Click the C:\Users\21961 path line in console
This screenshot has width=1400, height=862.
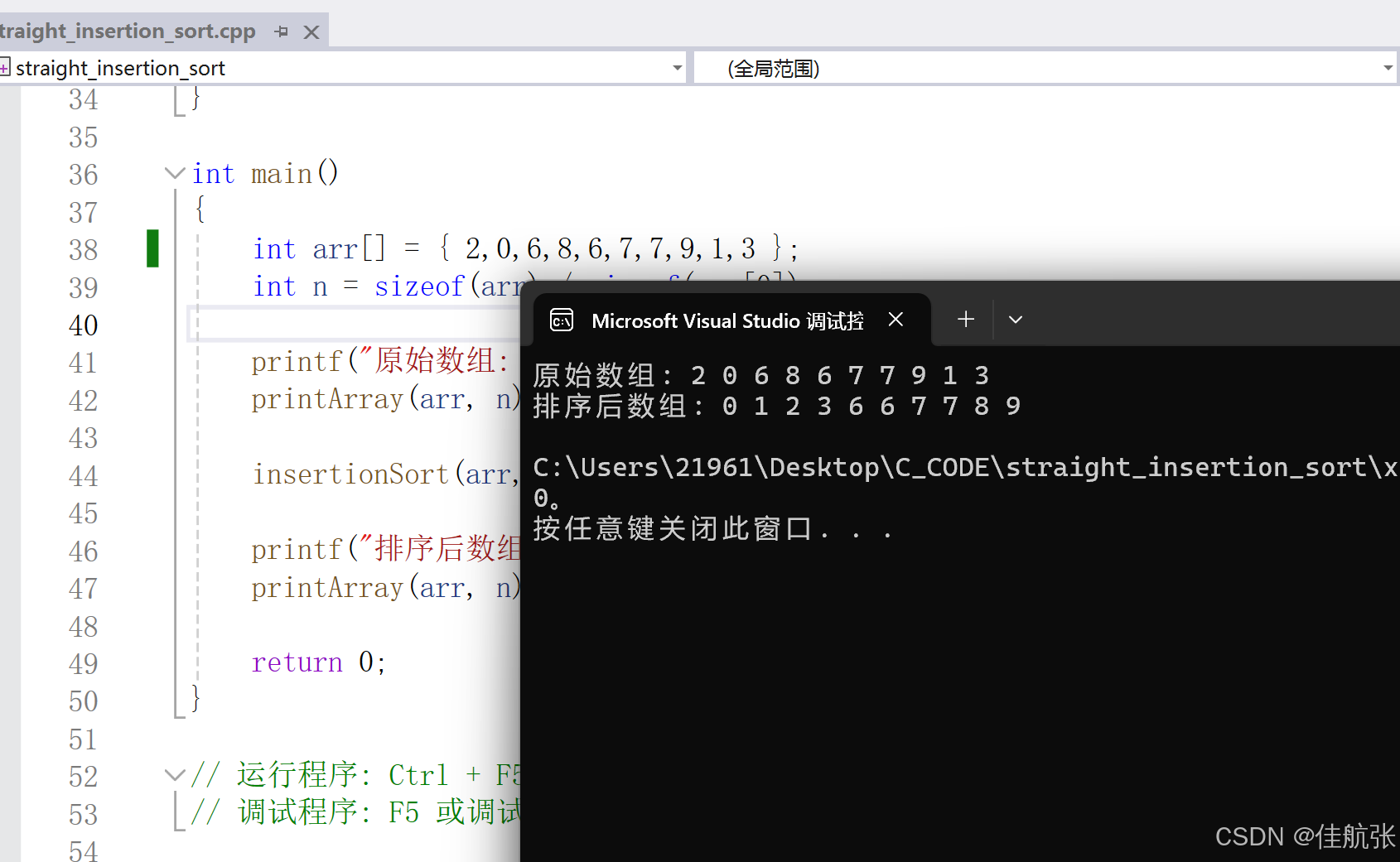coord(966,467)
